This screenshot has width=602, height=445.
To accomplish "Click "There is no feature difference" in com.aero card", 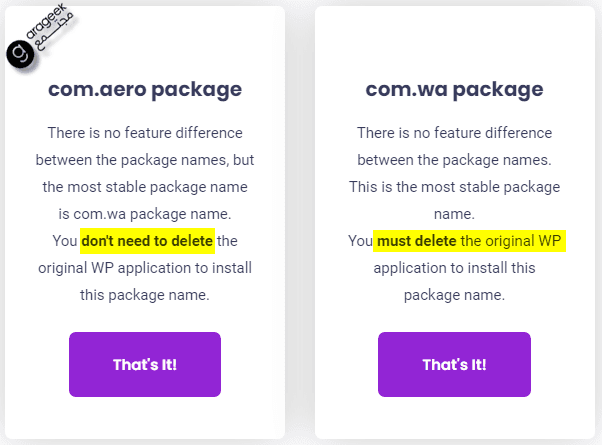I will (x=145, y=133).
